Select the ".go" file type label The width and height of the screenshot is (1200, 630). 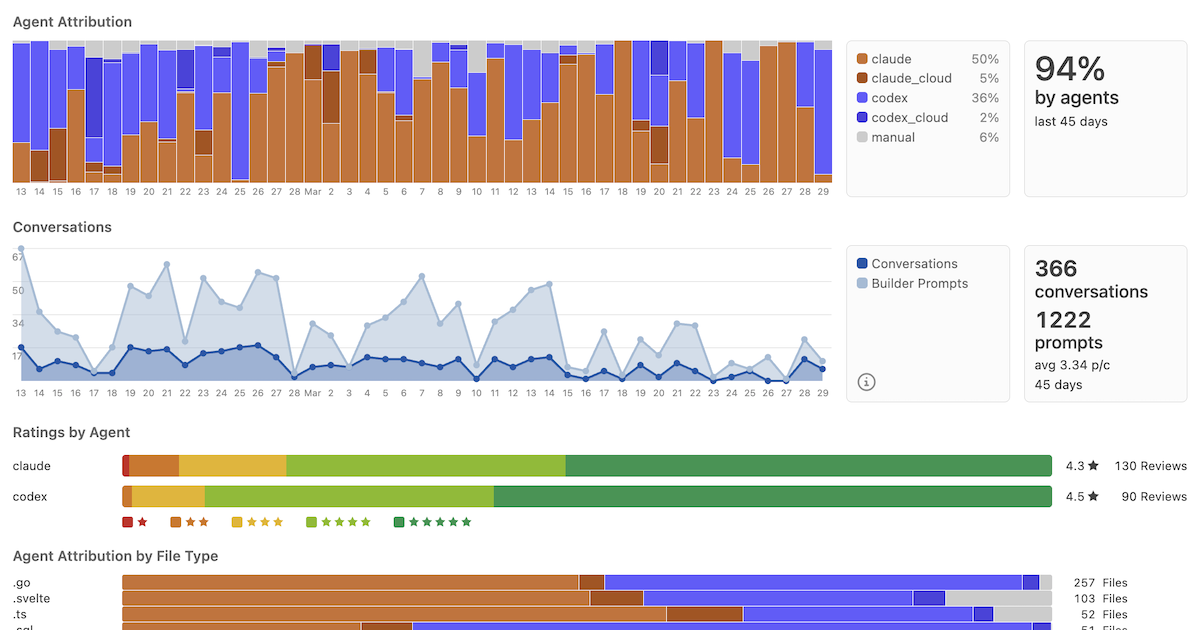pos(23,582)
